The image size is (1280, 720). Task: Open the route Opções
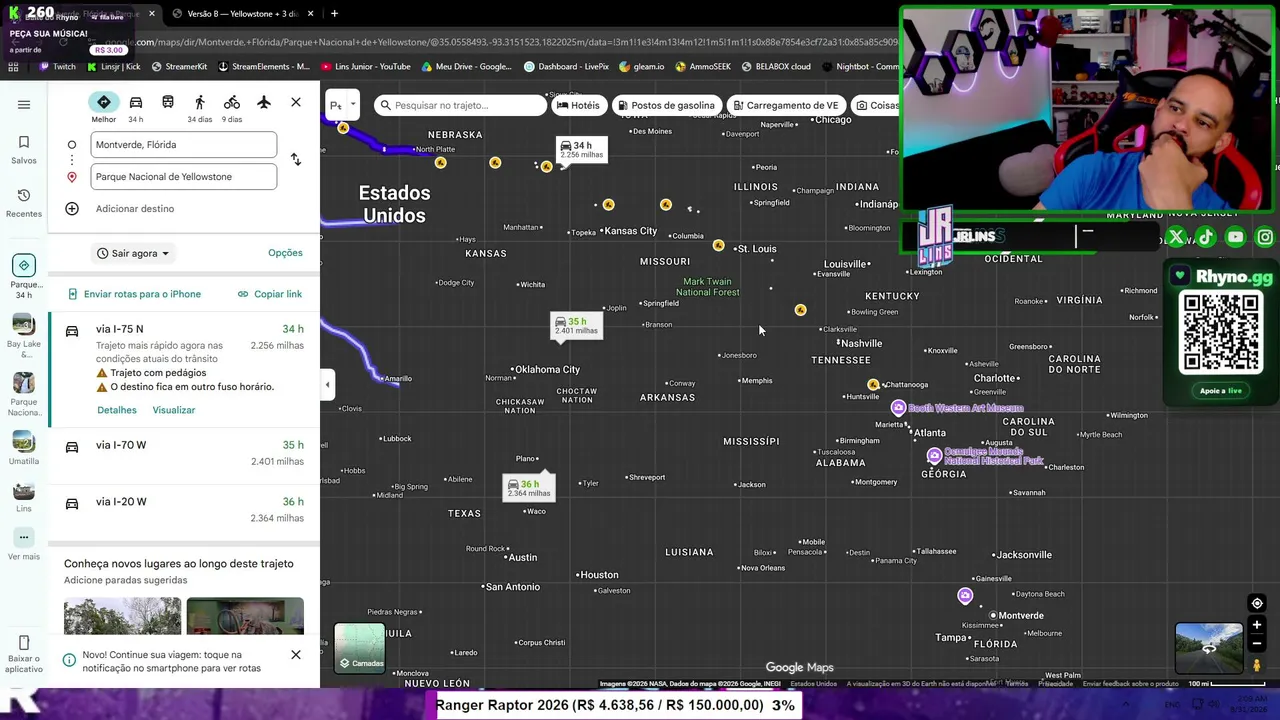point(285,253)
